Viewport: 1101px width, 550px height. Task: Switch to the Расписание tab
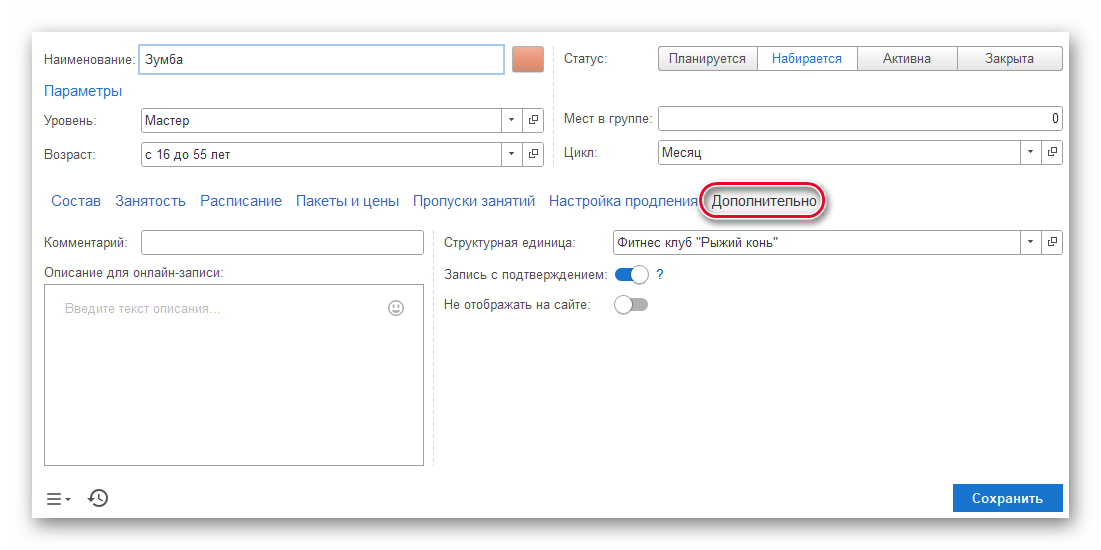pyautogui.click(x=241, y=201)
